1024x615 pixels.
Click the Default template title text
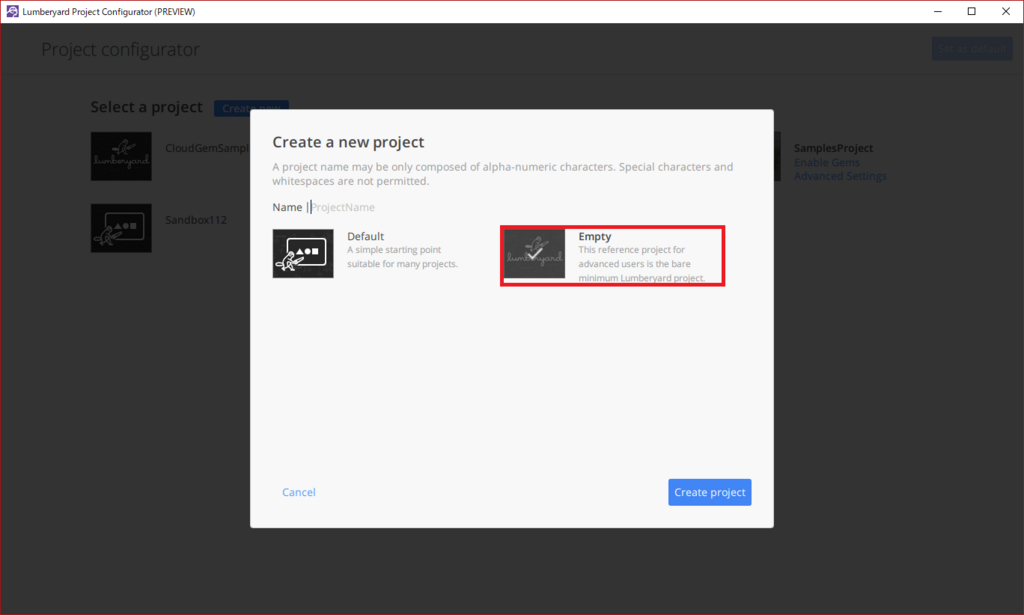(x=365, y=236)
